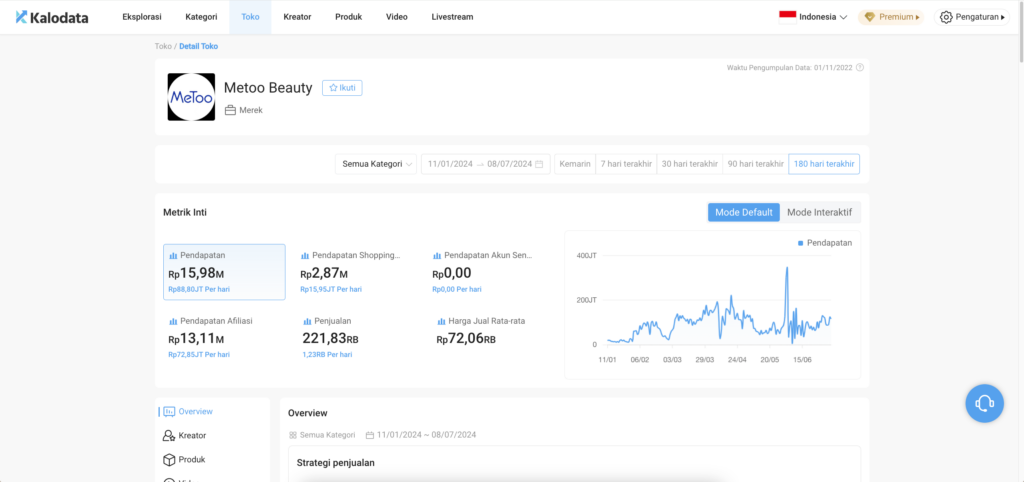
Task: Open the Kategori menu
Action: coord(201,17)
